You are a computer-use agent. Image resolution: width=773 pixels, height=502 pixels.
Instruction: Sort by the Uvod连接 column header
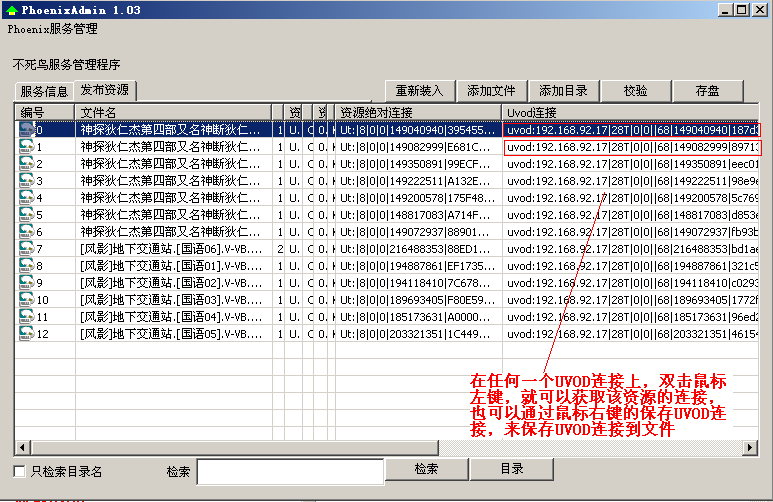[x=630, y=112]
